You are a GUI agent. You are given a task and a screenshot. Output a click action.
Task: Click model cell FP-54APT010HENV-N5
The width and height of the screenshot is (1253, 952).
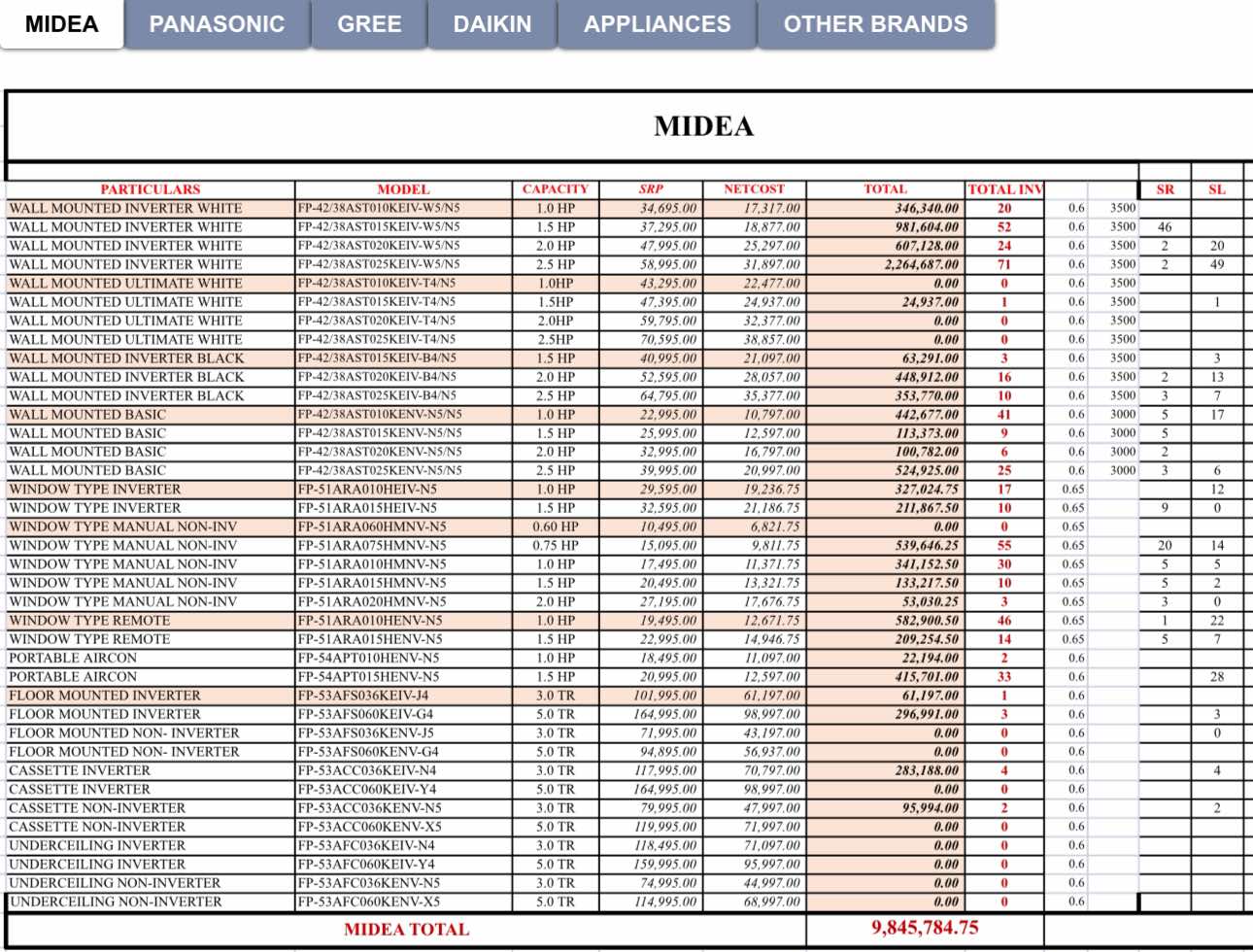[403, 658]
